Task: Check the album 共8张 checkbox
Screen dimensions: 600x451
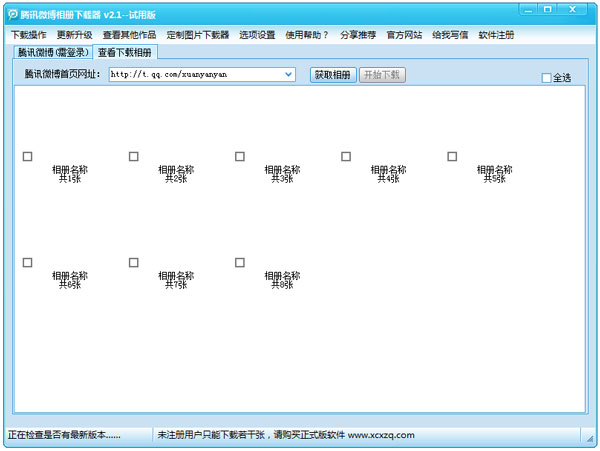Action: coord(240,262)
